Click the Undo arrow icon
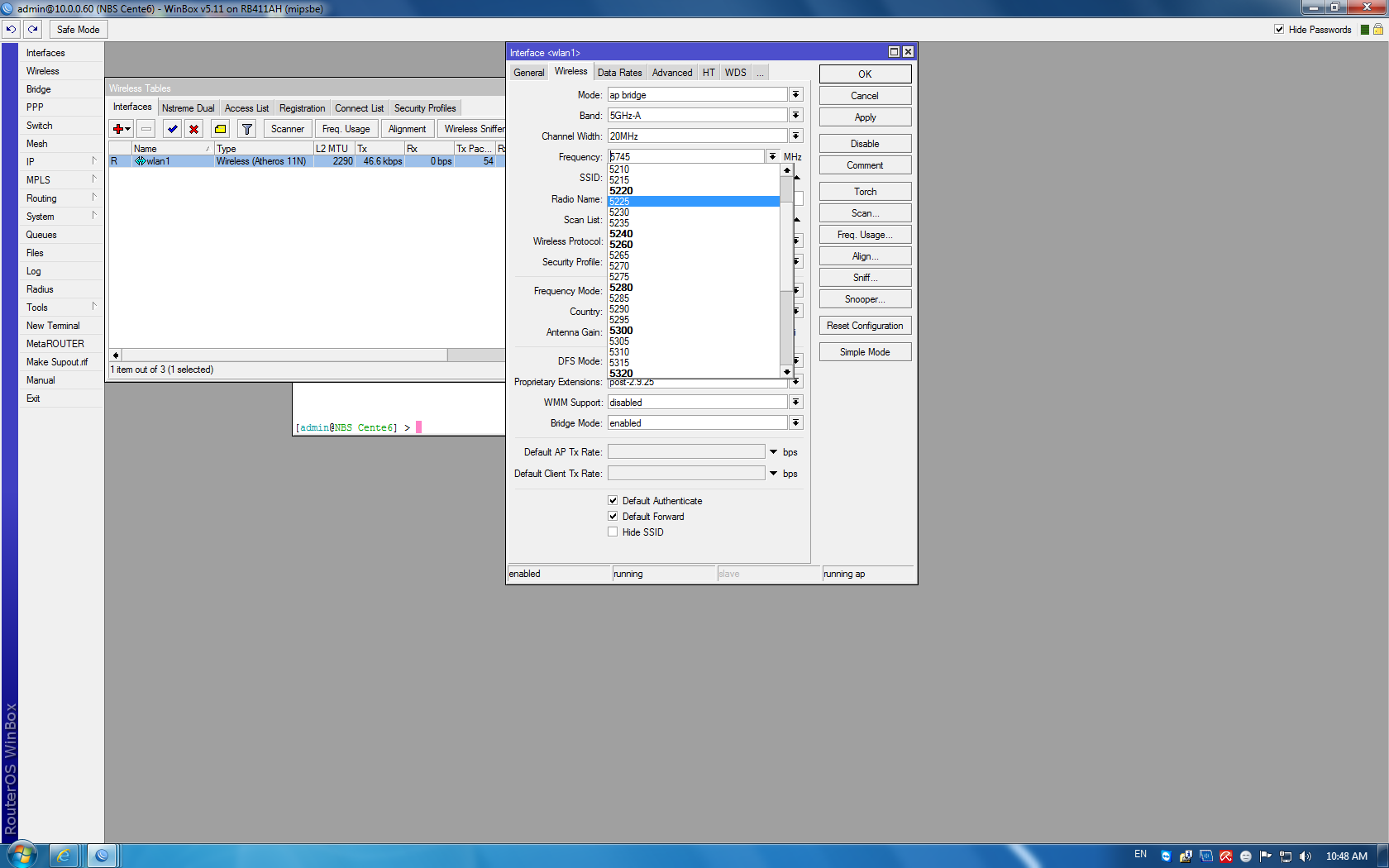Viewport: 1389px width, 868px height. 11,29
